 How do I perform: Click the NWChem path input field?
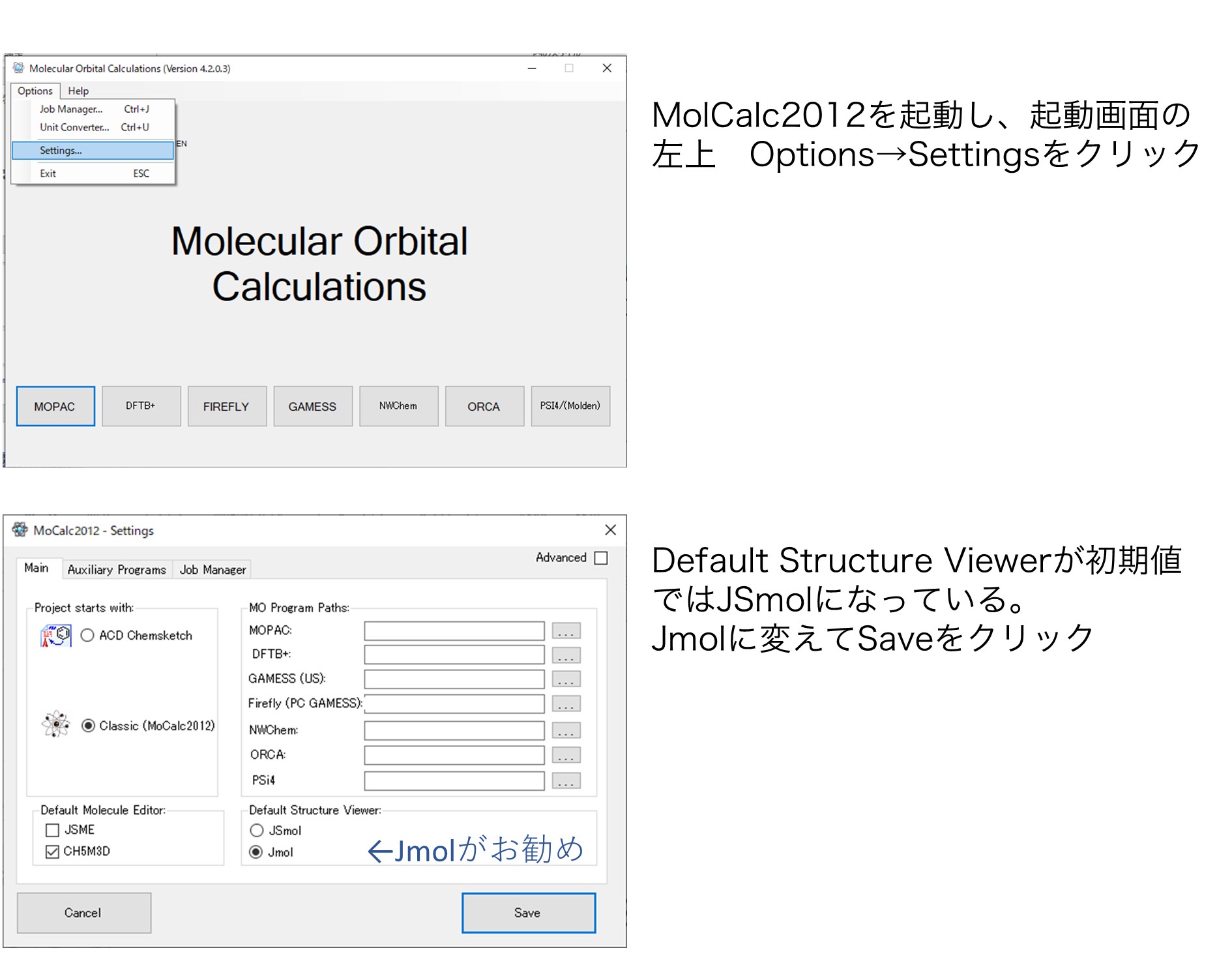(x=454, y=730)
